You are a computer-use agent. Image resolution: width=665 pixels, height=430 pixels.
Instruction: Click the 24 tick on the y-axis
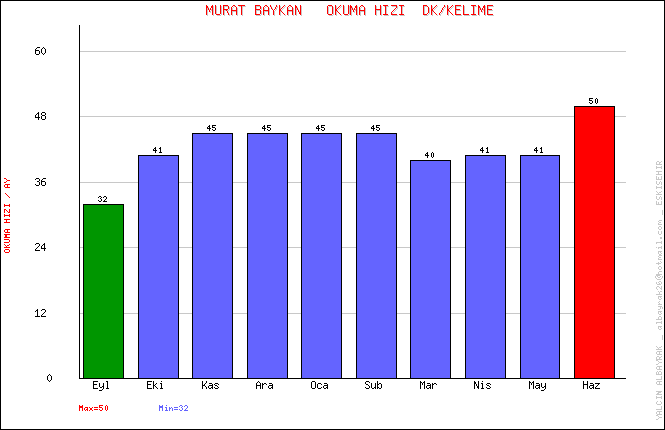pyautogui.click(x=42, y=247)
